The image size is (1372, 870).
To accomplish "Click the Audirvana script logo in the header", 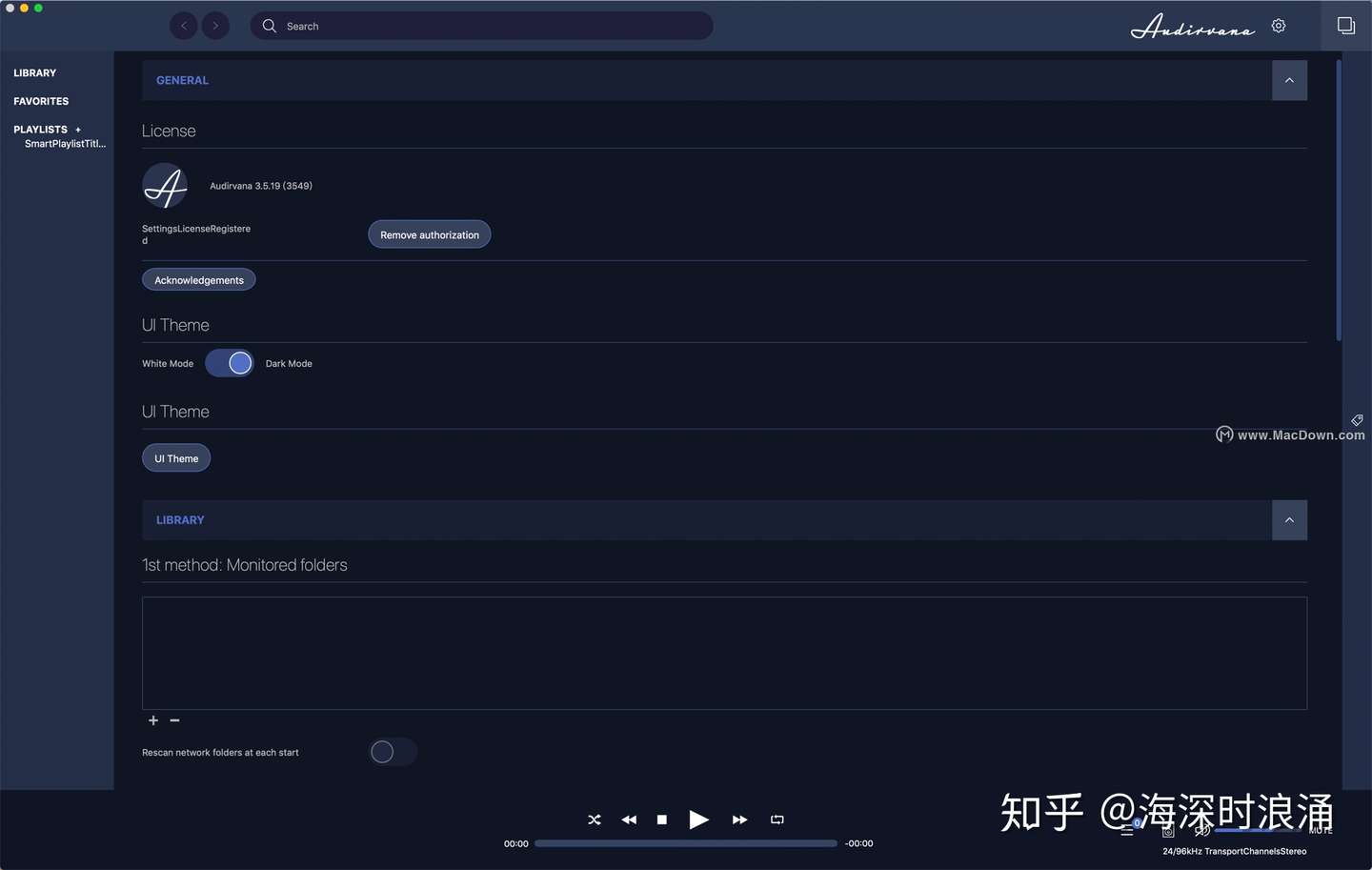I will pyautogui.click(x=1193, y=27).
